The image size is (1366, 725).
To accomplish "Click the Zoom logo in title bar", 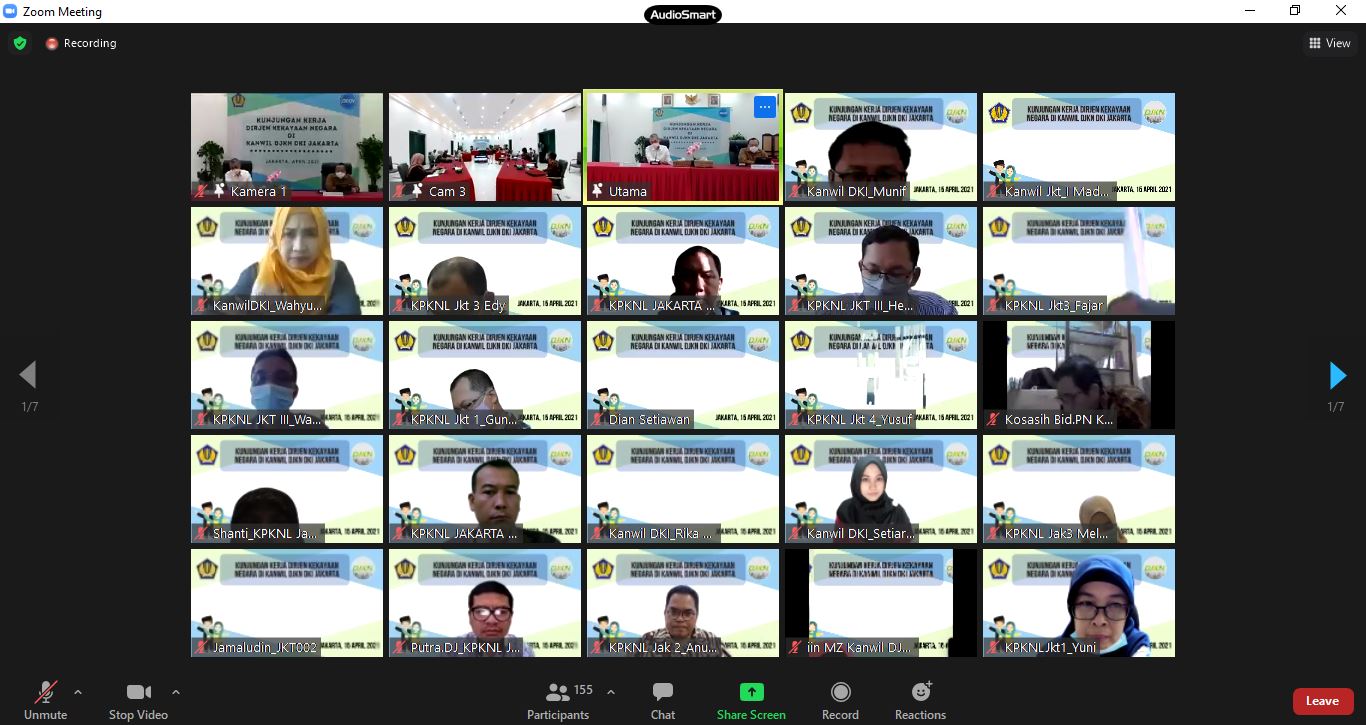I will [x=12, y=11].
